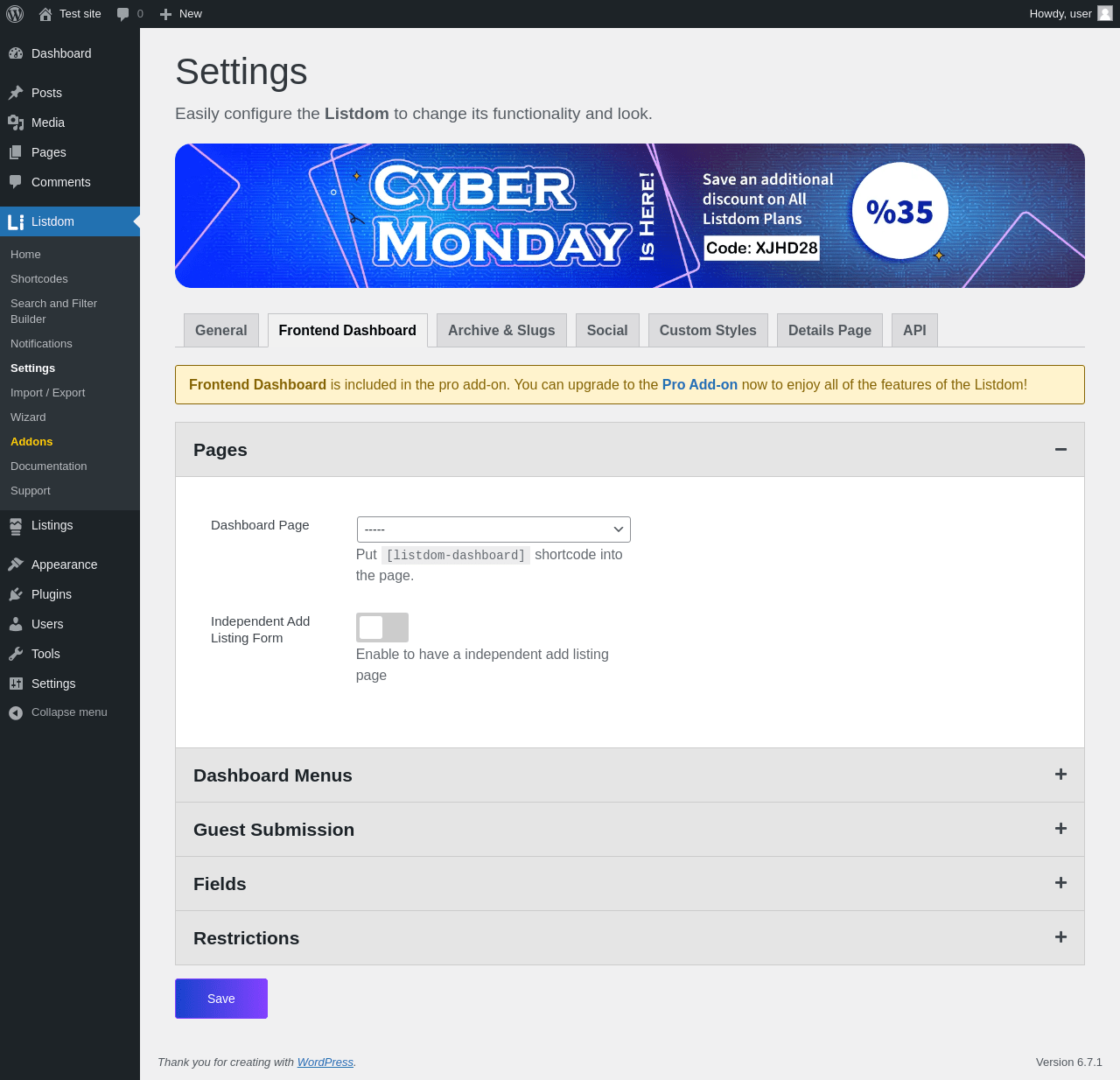Screen dimensions: 1120x1080
Task: Click the user avatar beside Howdy, user
Action: [1105, 13]
